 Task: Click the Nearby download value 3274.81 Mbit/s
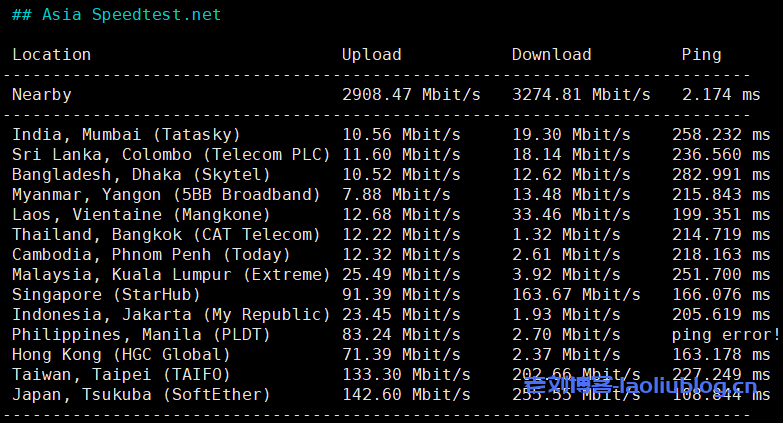(x=581, y=95)
